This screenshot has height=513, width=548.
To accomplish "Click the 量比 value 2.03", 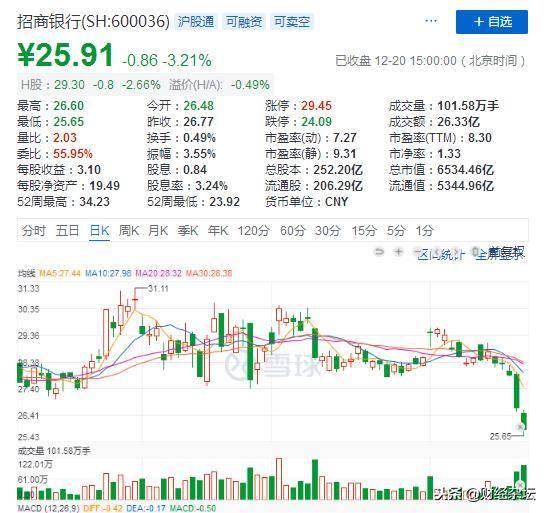I will click(65, 138).
